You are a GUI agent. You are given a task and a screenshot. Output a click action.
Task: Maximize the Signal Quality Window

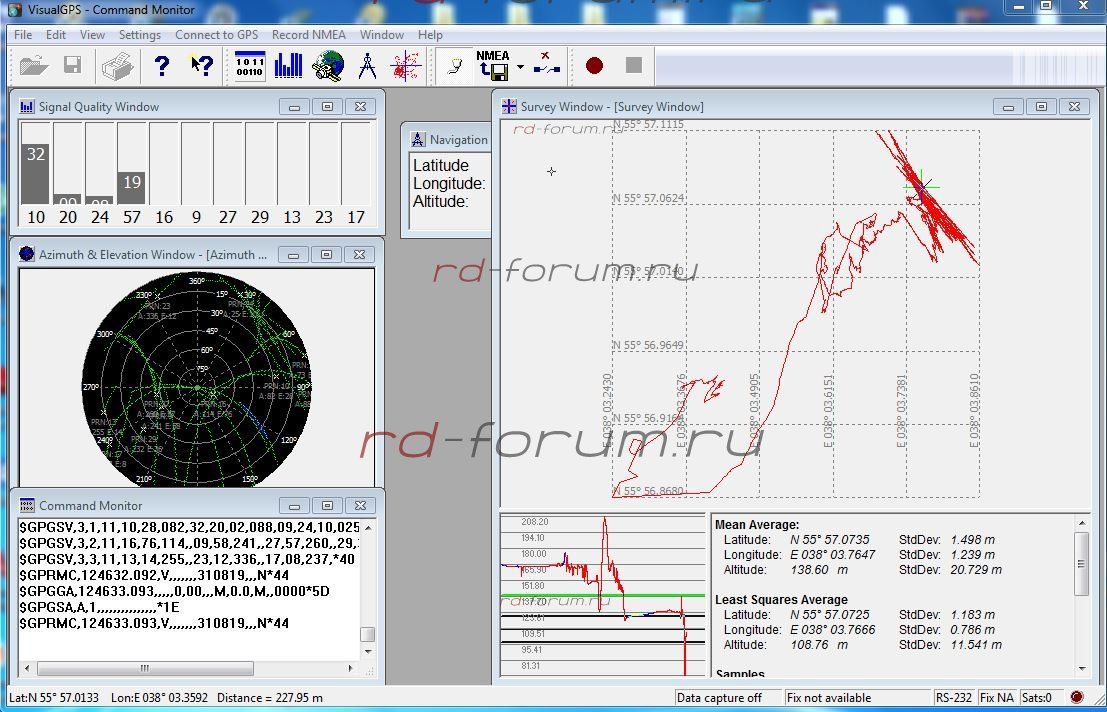click(x=326, y=106)
